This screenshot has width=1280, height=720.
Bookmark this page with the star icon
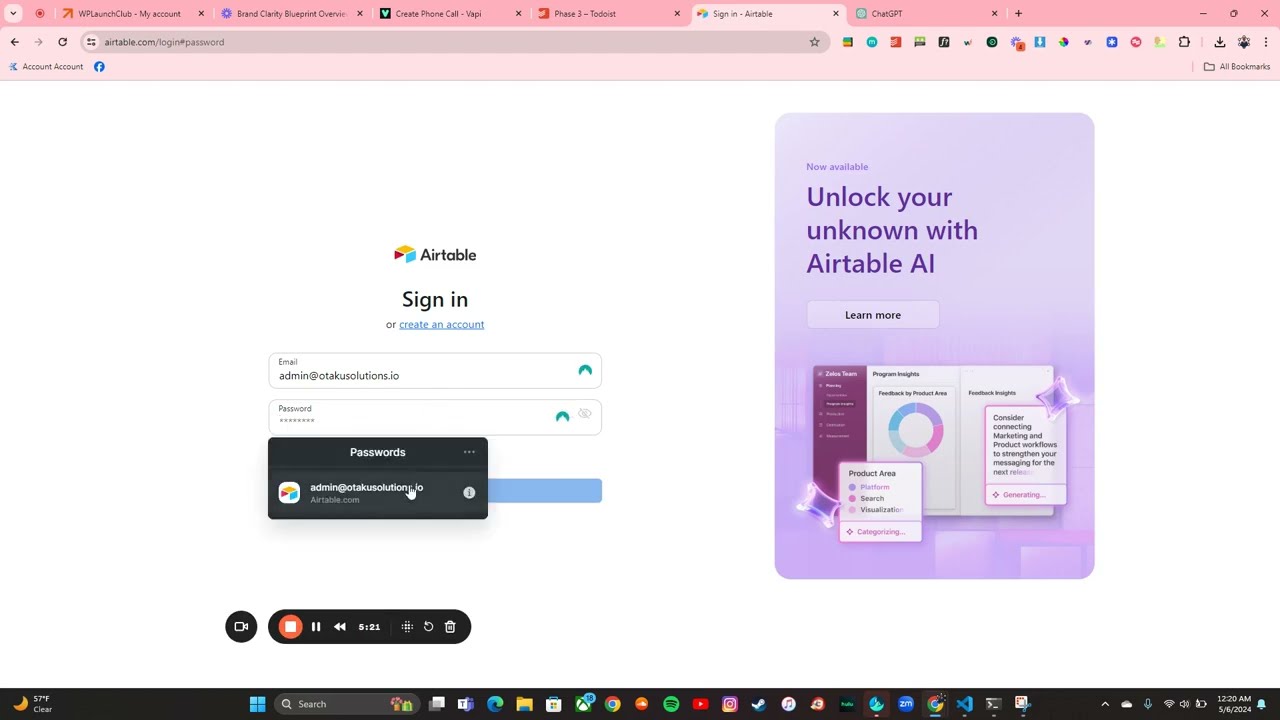tap(814, 42)
